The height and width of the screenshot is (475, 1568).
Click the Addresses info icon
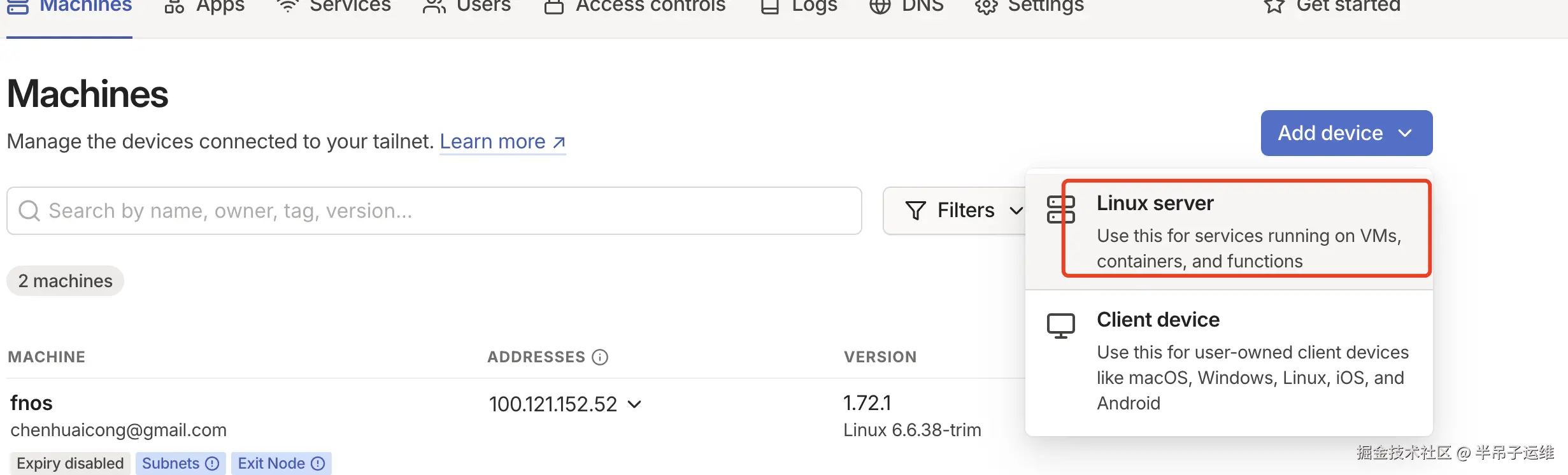point(600,357)
